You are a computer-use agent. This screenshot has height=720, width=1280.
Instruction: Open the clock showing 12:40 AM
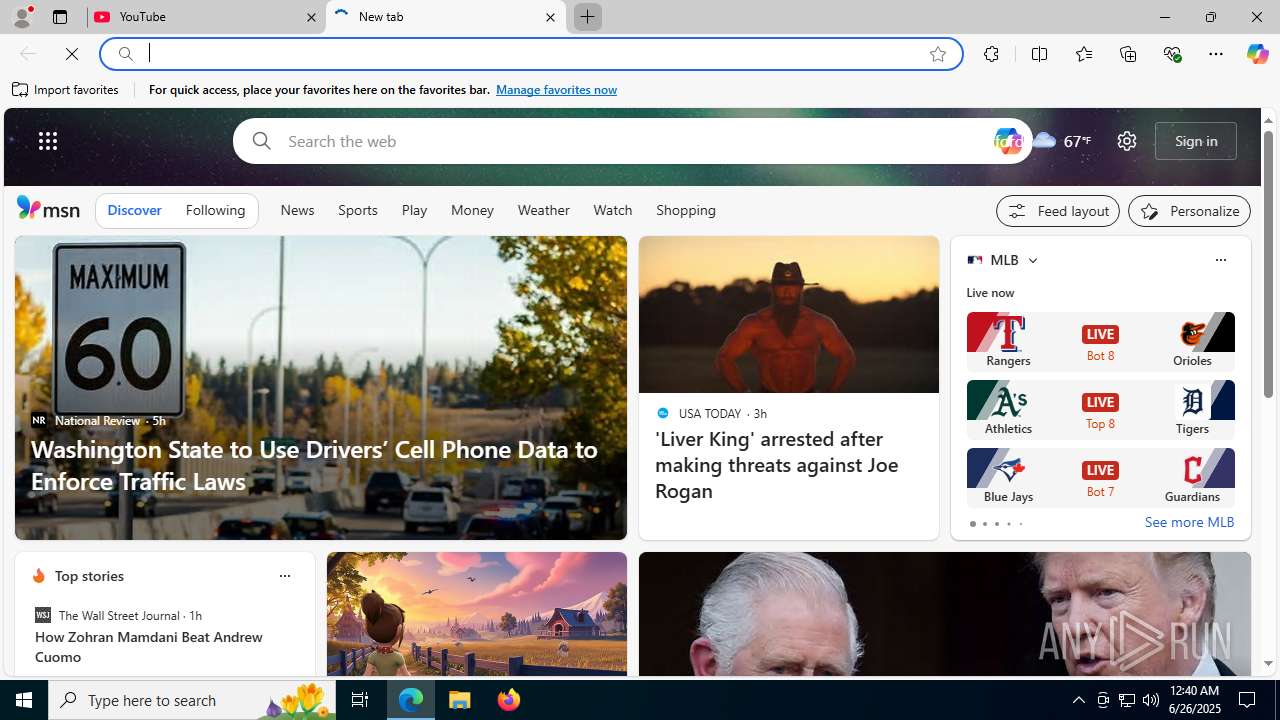(x=1194, y=700)
